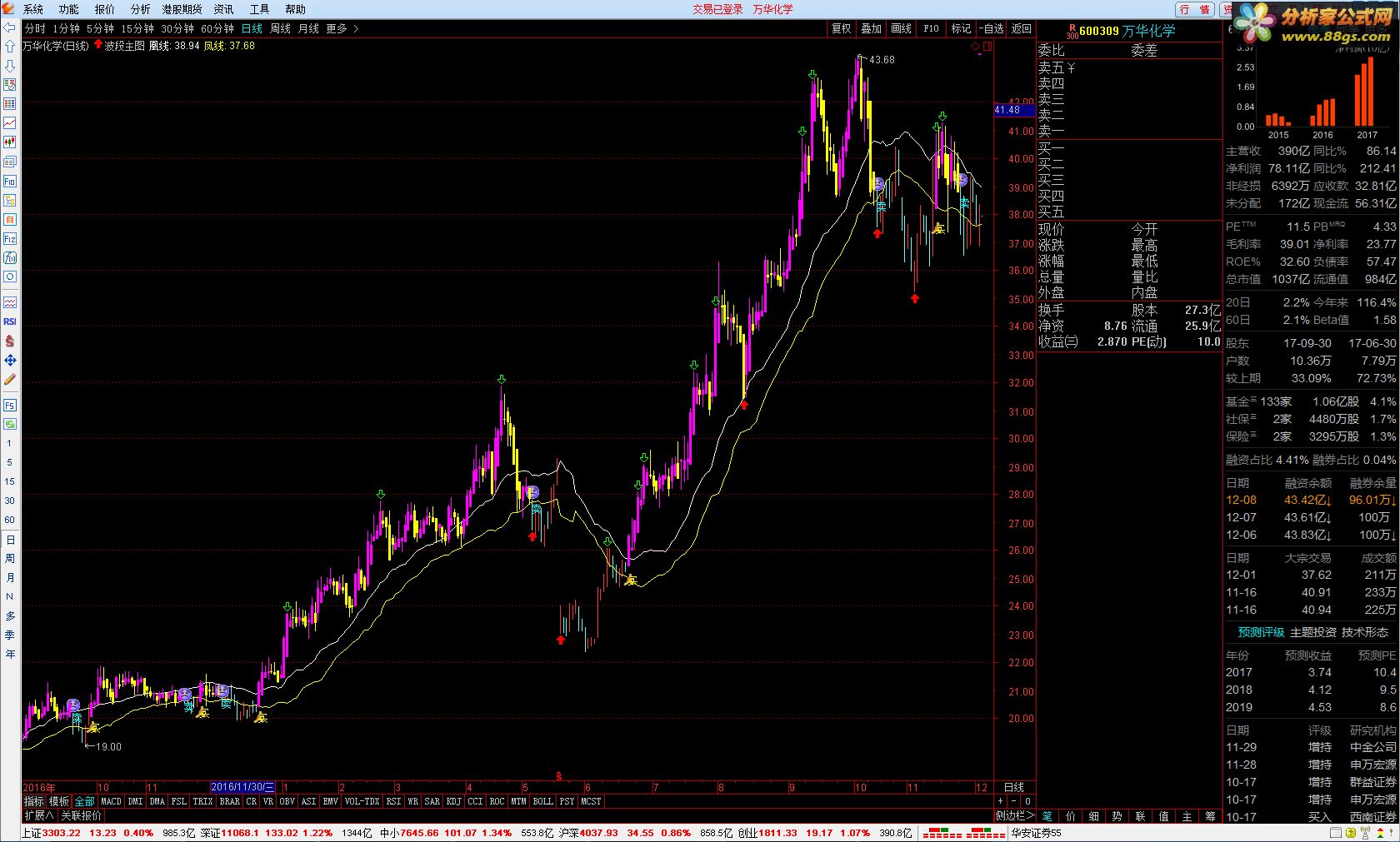Image resolution: width=1400 pixels, height=842 pixels.
Task: Toggle the 复权 option
Action: 842,28
